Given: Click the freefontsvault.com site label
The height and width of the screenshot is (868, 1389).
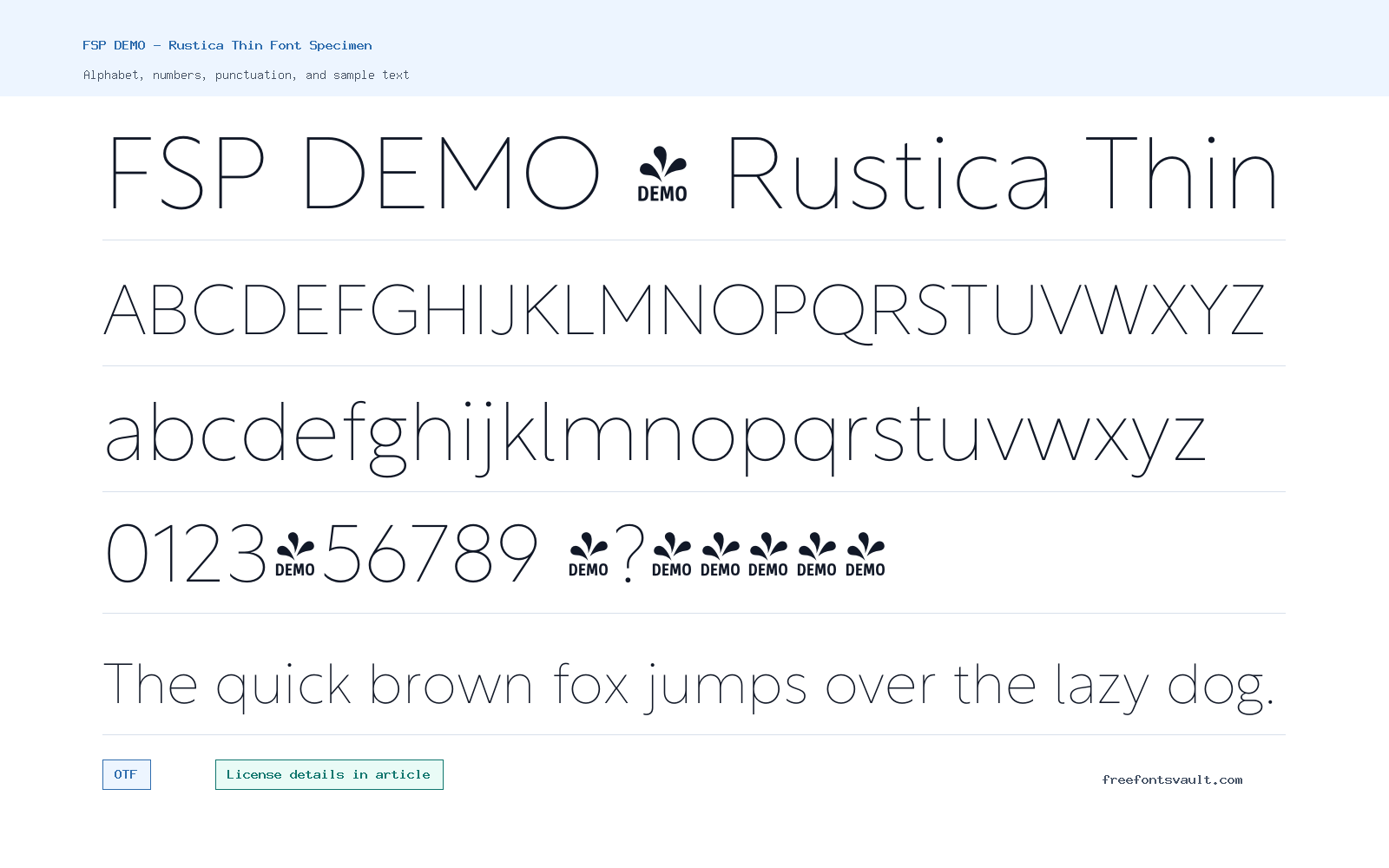Looking at the screenshot, I should point(1172,779).
